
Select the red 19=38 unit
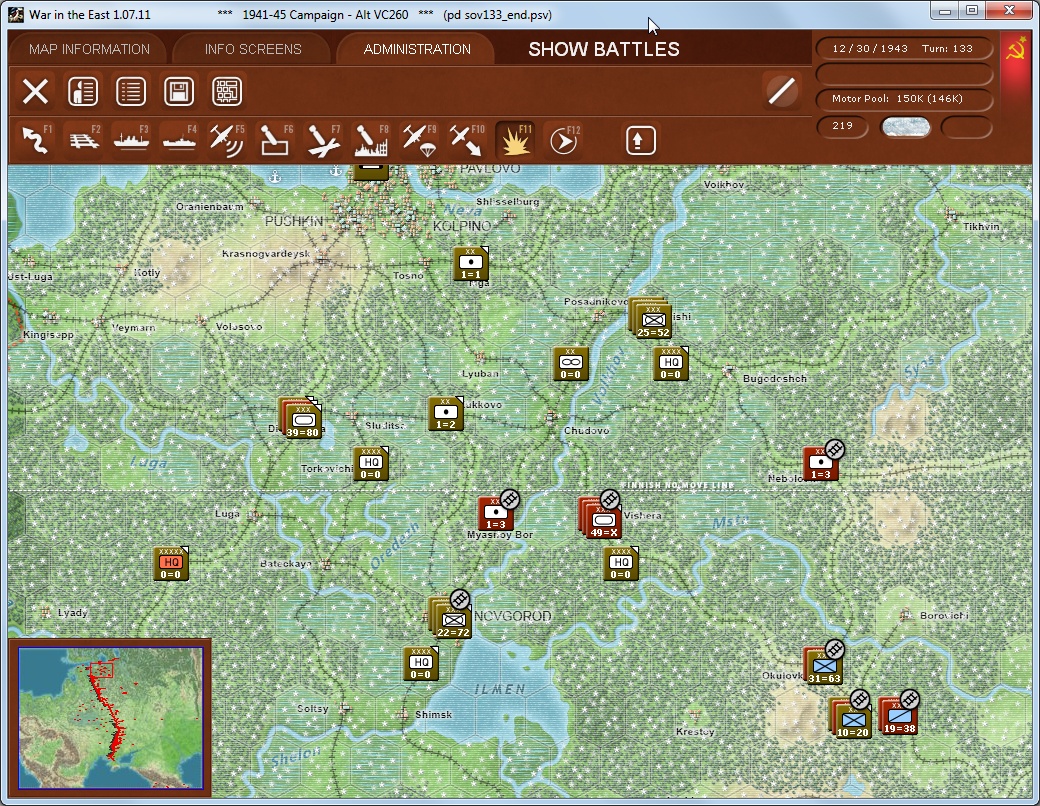click(x=899, y=716)
